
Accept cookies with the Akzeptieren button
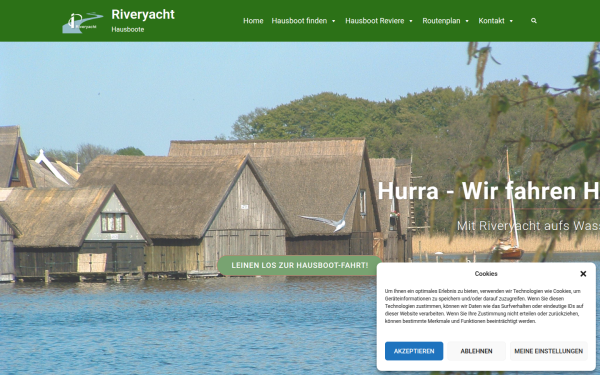(414, 351)
